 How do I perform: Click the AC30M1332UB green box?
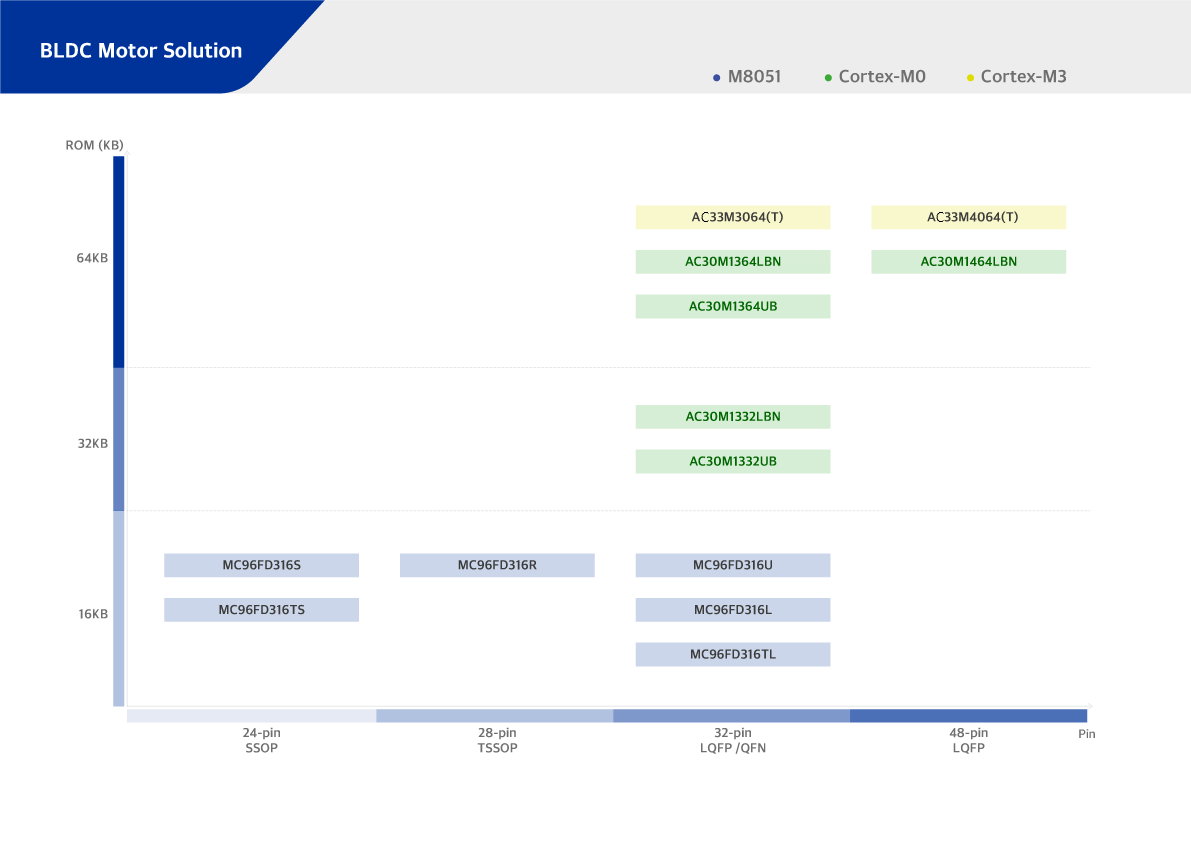pyautogui.click(x=732, y=462)
